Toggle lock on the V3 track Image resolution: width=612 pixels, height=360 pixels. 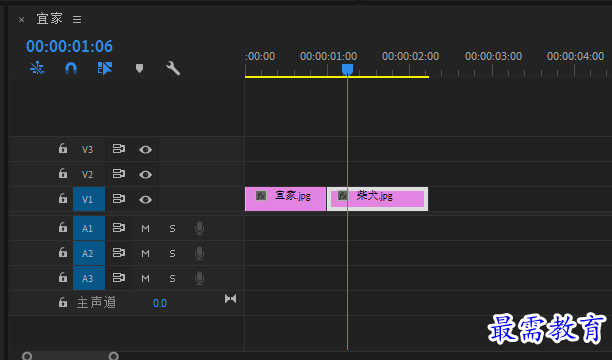click(x=63, y=149)
